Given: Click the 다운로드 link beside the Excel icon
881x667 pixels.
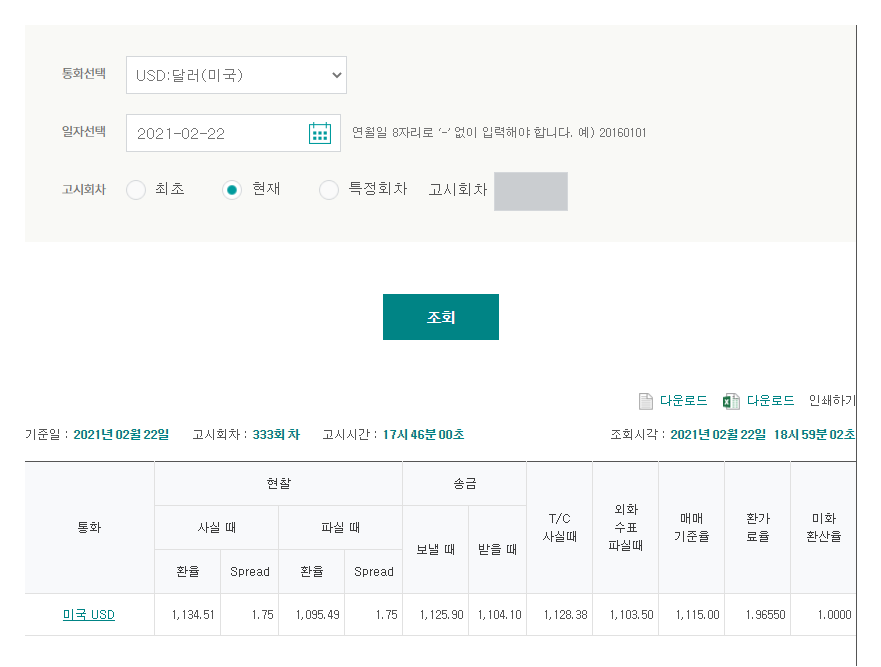Looking at the screenshot, I should pos(770,401).
